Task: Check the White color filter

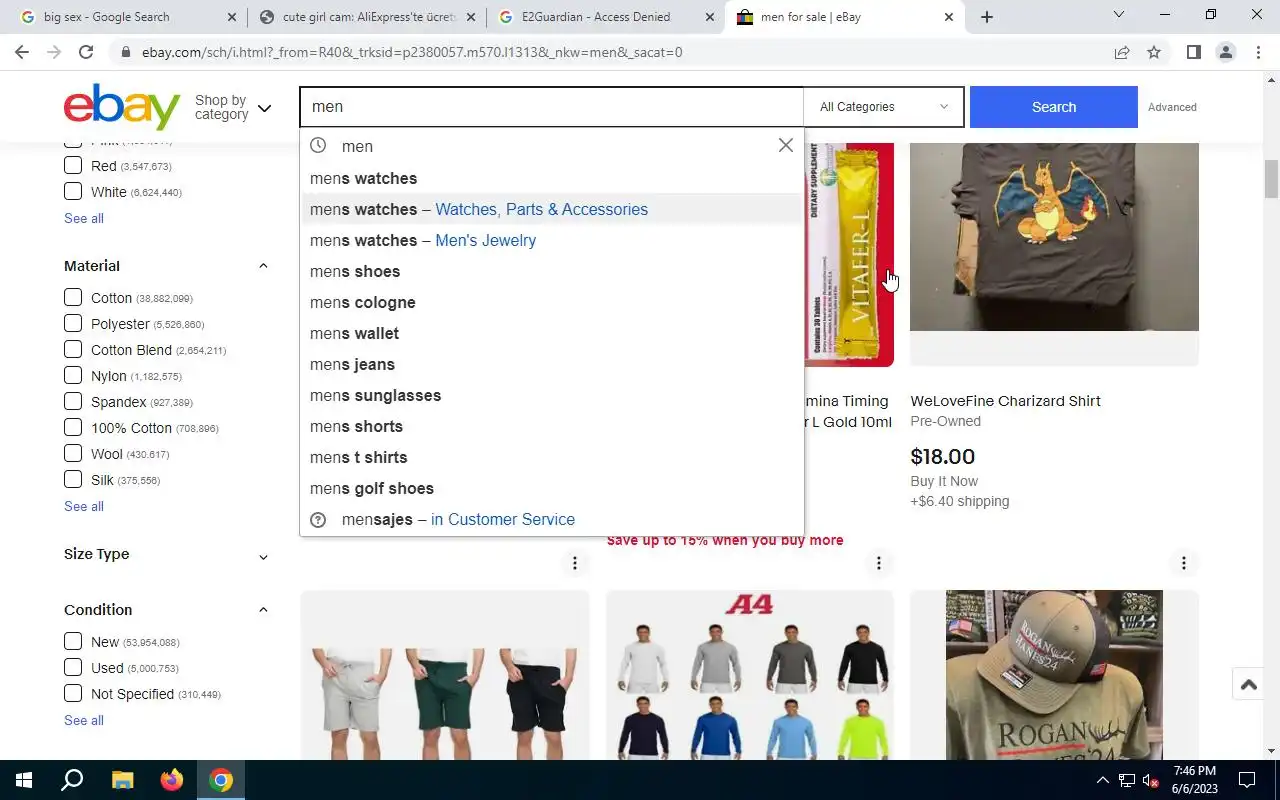Action: pyautogui.click(x=73, y=192)
